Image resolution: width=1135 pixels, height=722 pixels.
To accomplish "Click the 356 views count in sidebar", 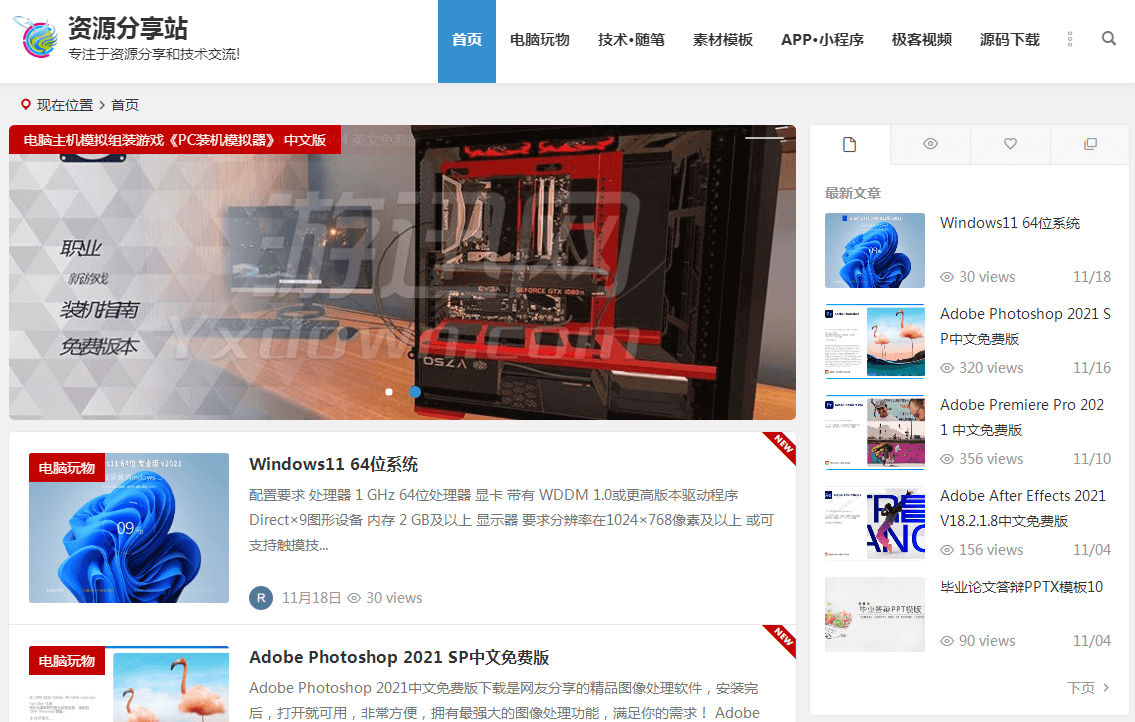I will click(991, 459).
